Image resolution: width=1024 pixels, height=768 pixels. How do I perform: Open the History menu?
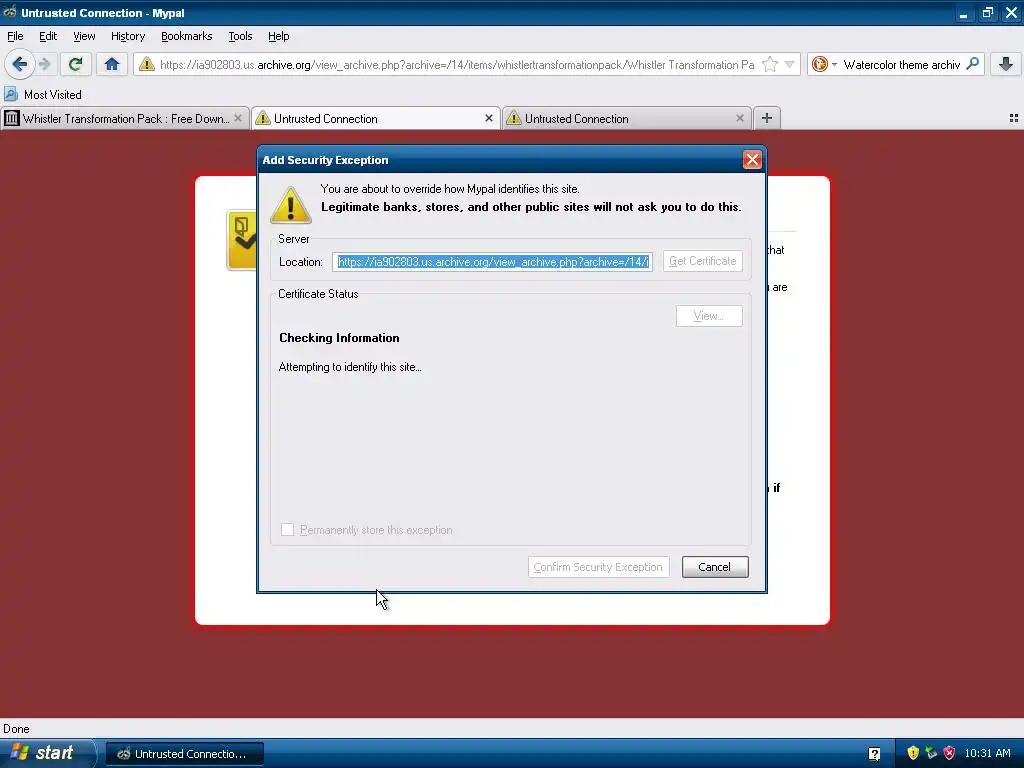click(x=128, y=36)
